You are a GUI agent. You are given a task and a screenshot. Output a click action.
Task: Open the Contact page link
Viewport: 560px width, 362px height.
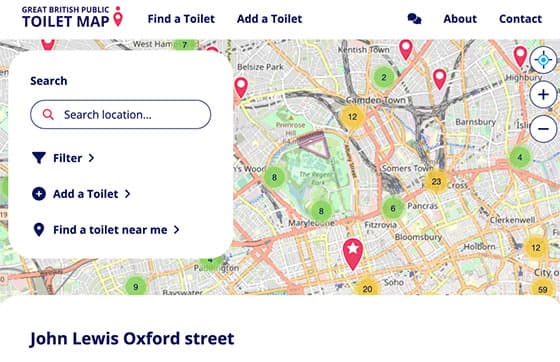click(520, 19)
